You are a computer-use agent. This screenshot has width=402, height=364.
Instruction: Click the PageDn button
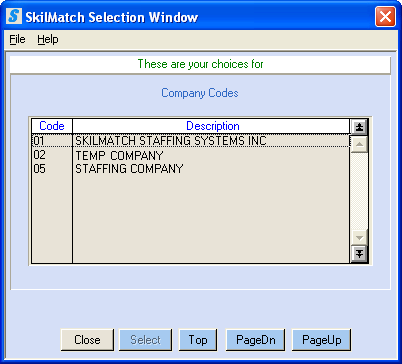point(256,340)
